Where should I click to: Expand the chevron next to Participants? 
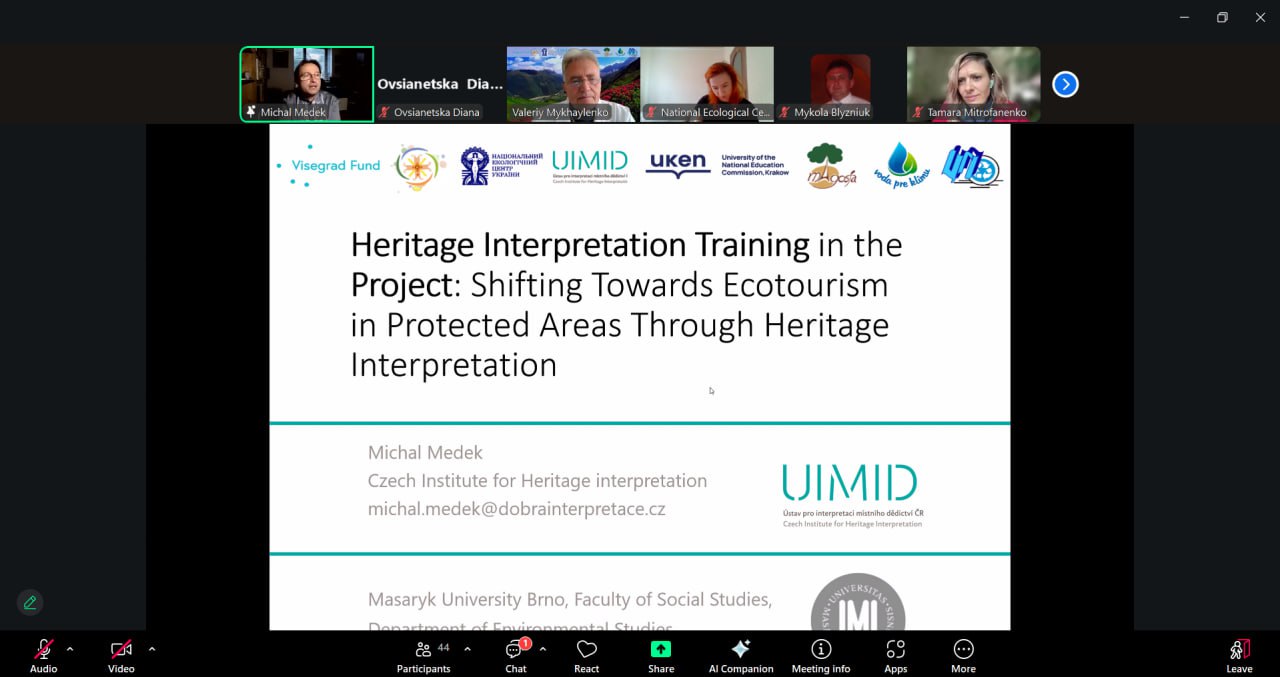coord(467,649)
